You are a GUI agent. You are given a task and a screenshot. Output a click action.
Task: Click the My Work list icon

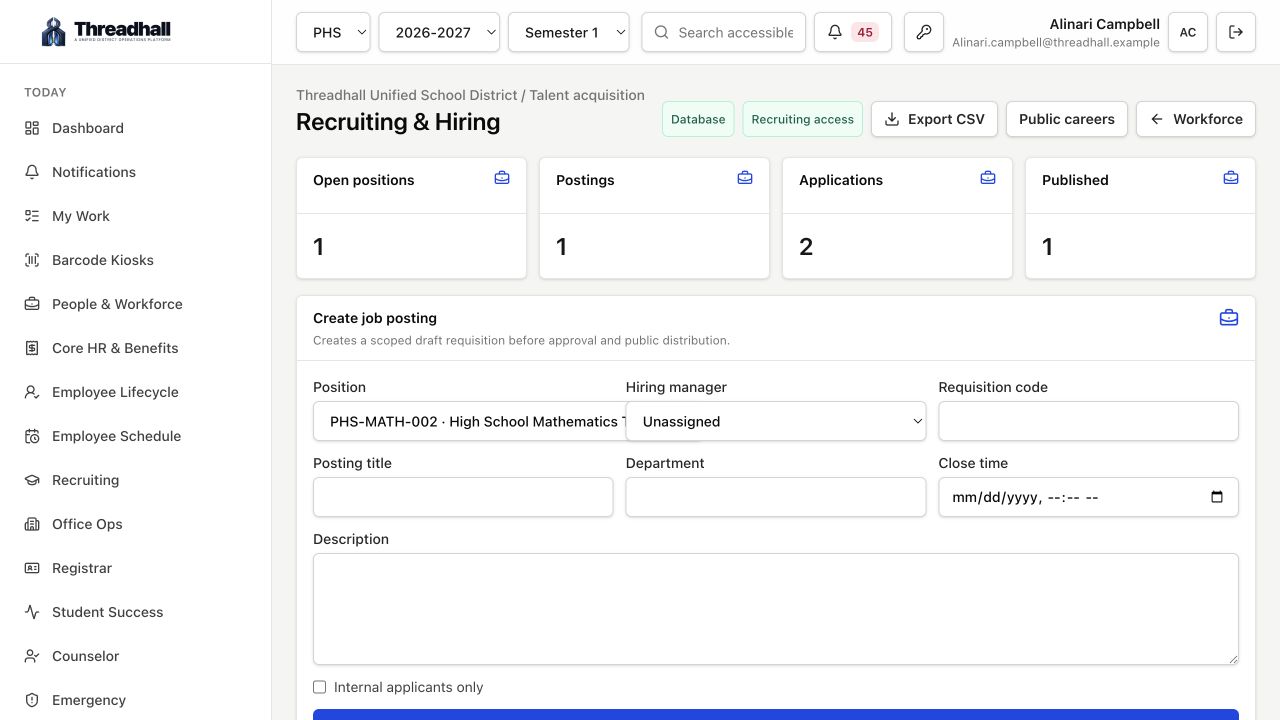click(32, 216)
